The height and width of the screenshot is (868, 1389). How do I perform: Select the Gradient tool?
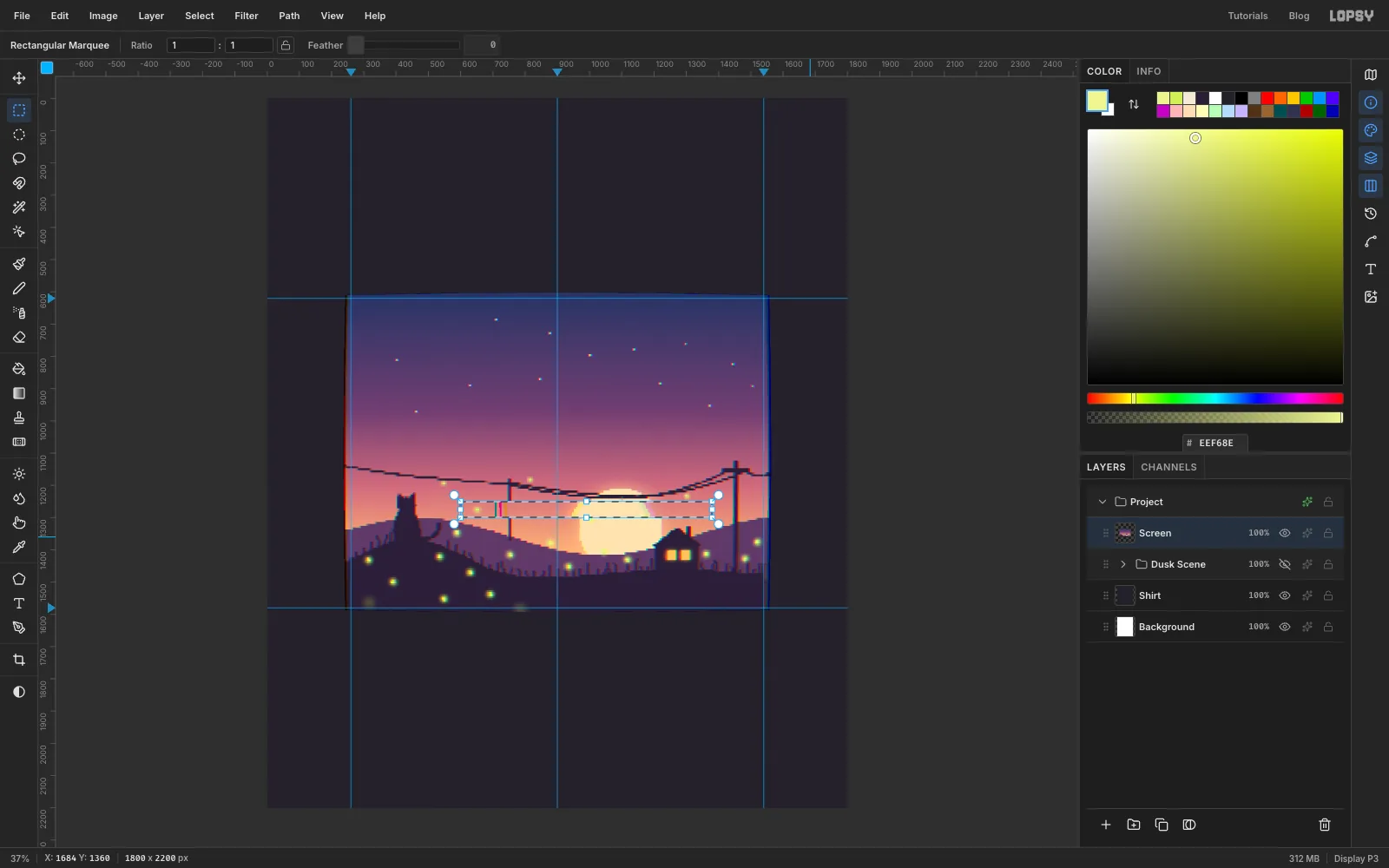point(19,393)
